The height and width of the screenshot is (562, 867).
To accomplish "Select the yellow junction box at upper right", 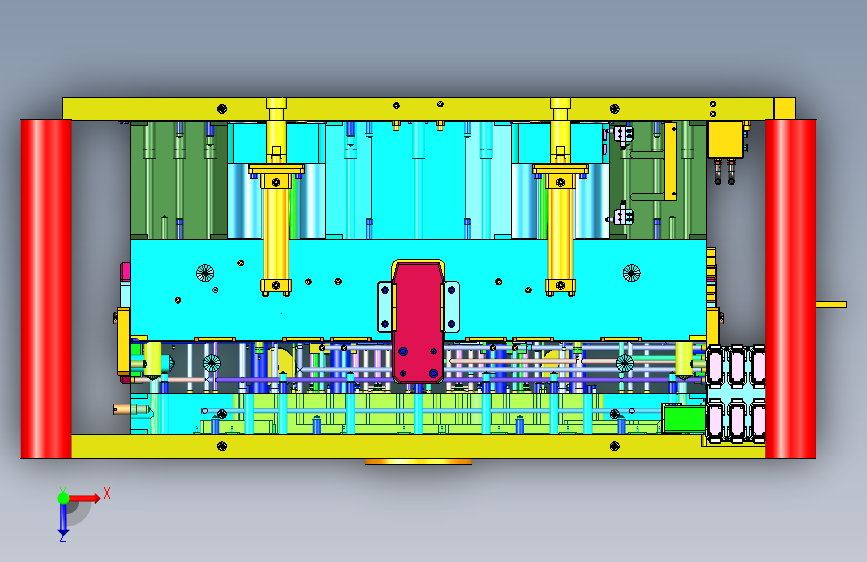I will tap(725, 140).
